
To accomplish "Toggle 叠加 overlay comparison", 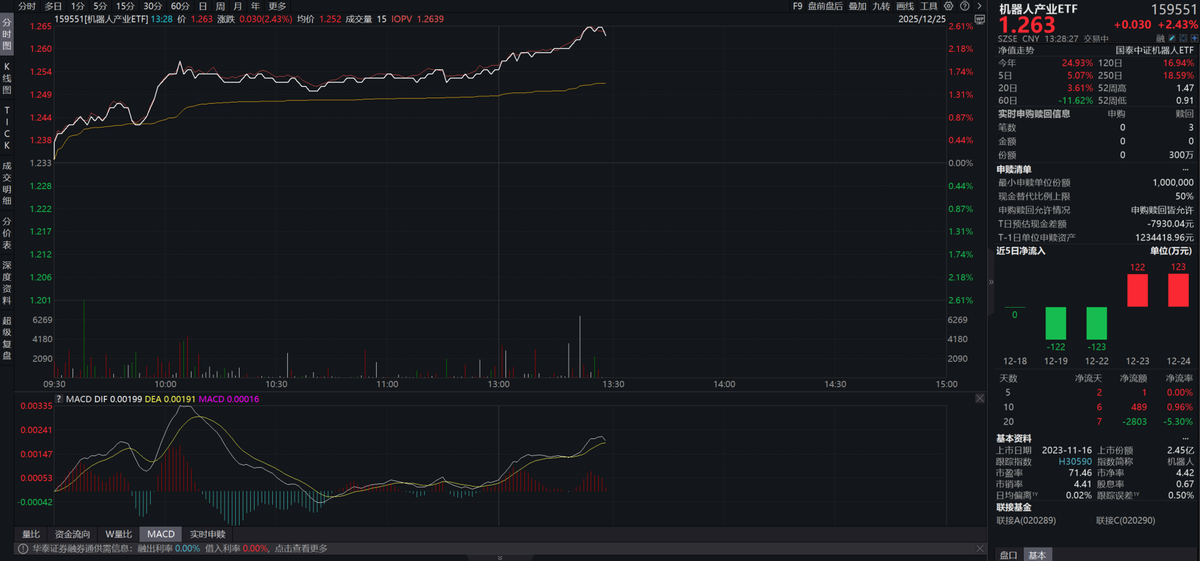I will pyautogui.click(x=857, y=6).
